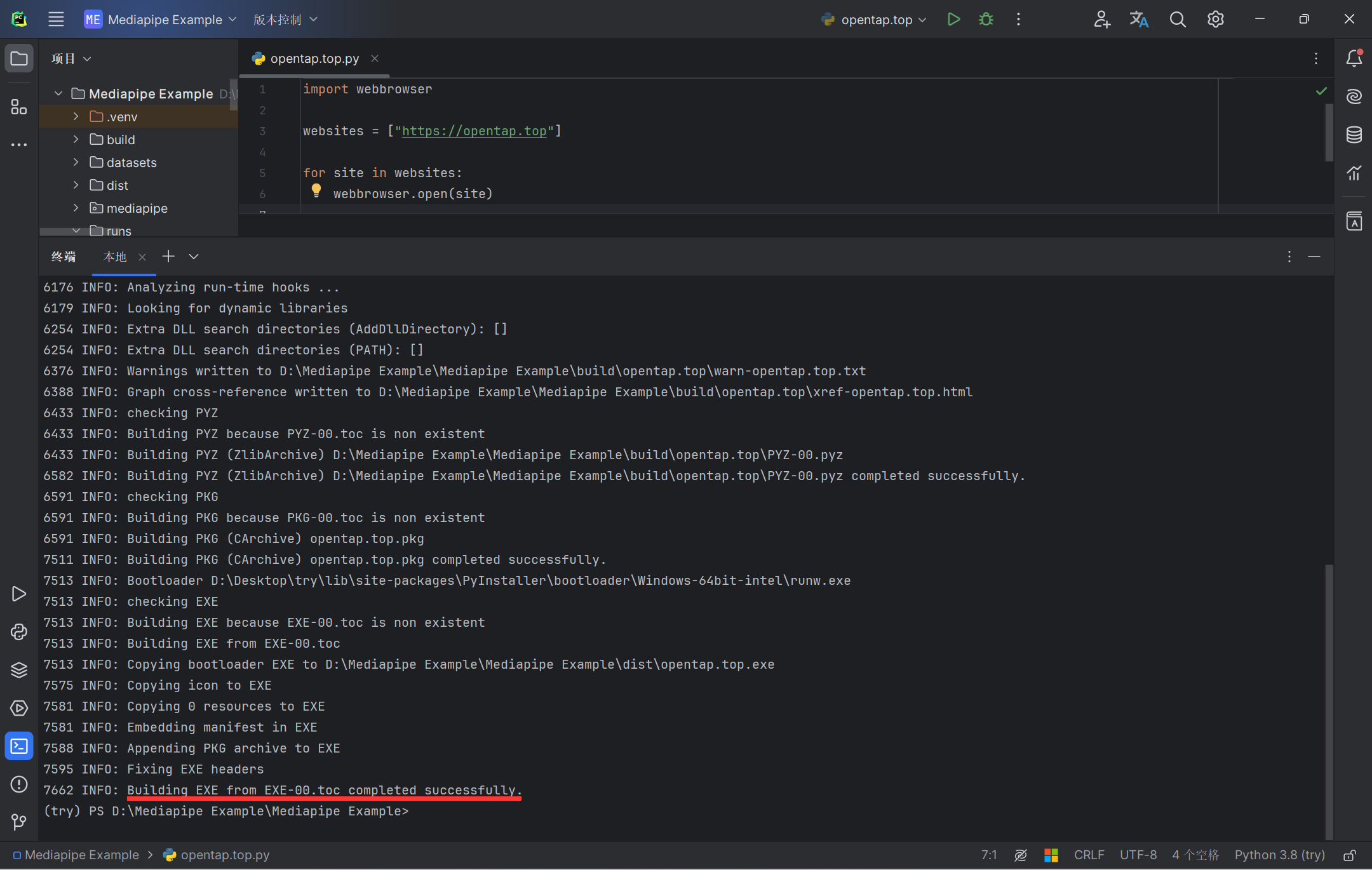Open the AI Assistant spiral icon
This screenshot has width=1372, height=870.
1354,97
